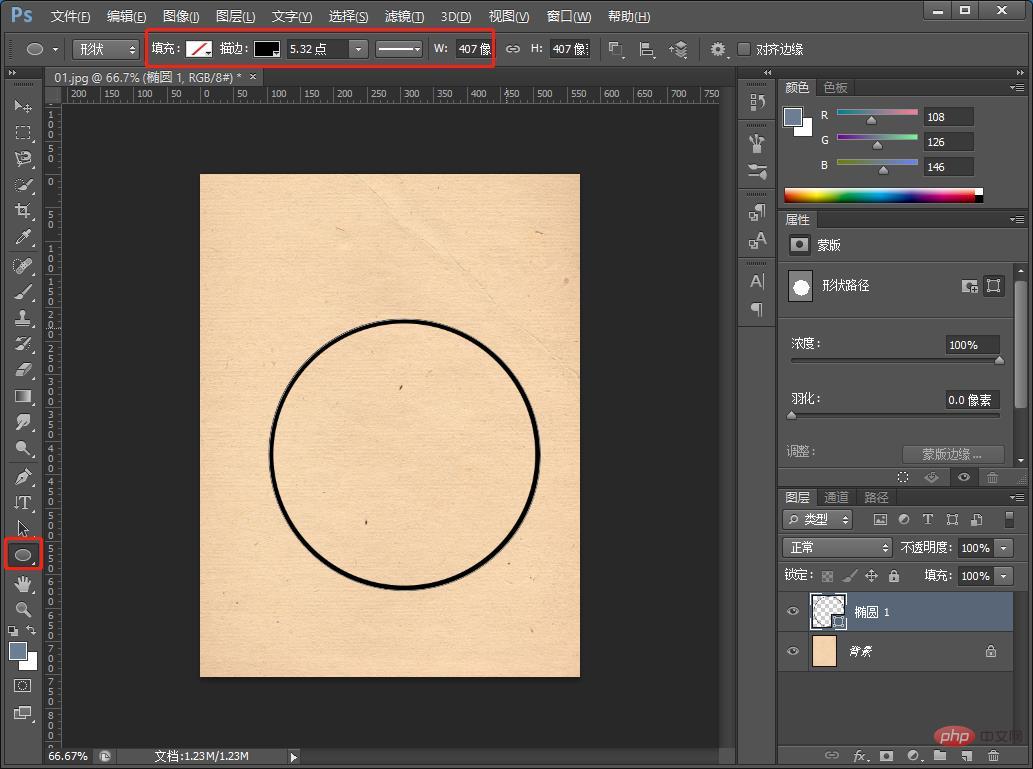Switch to the 通道 tab
Viewport: 1033px width, 769px height.
click(x=836, y=498)
